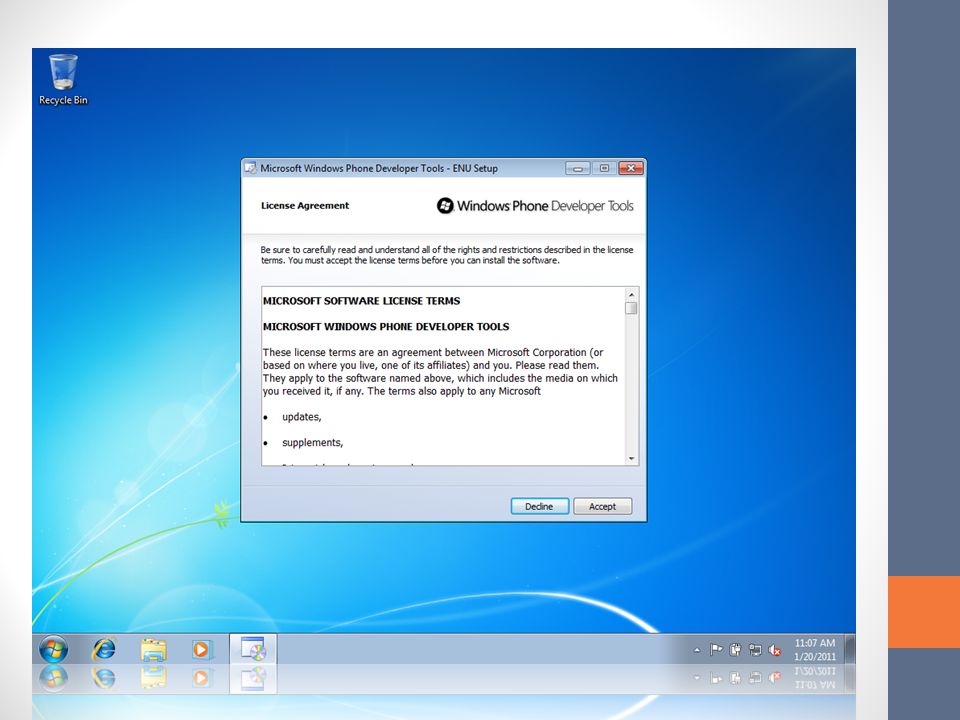
Task: Launch Internet Explorer from the taskbar
Action: (x=103, y=649)
